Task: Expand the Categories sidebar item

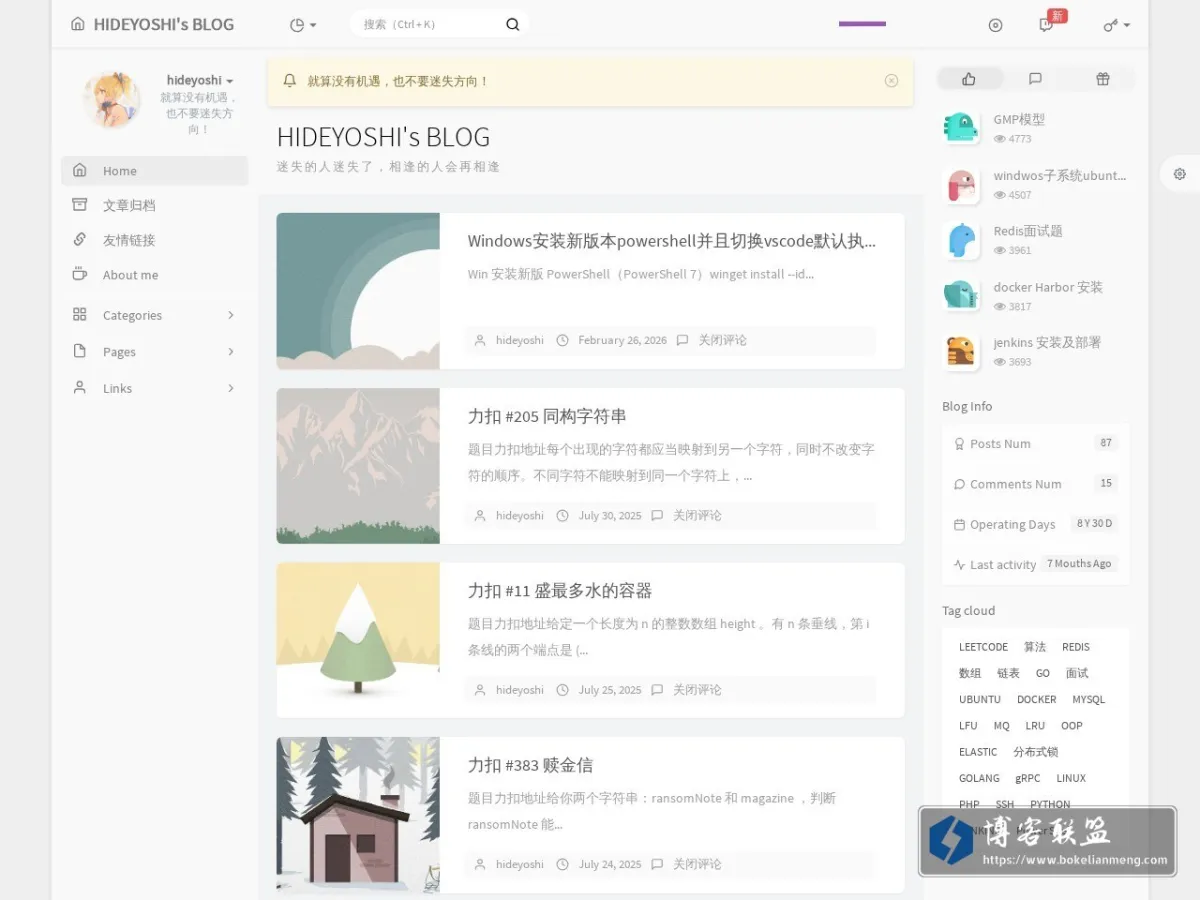Action: click(x=154, y=315)
